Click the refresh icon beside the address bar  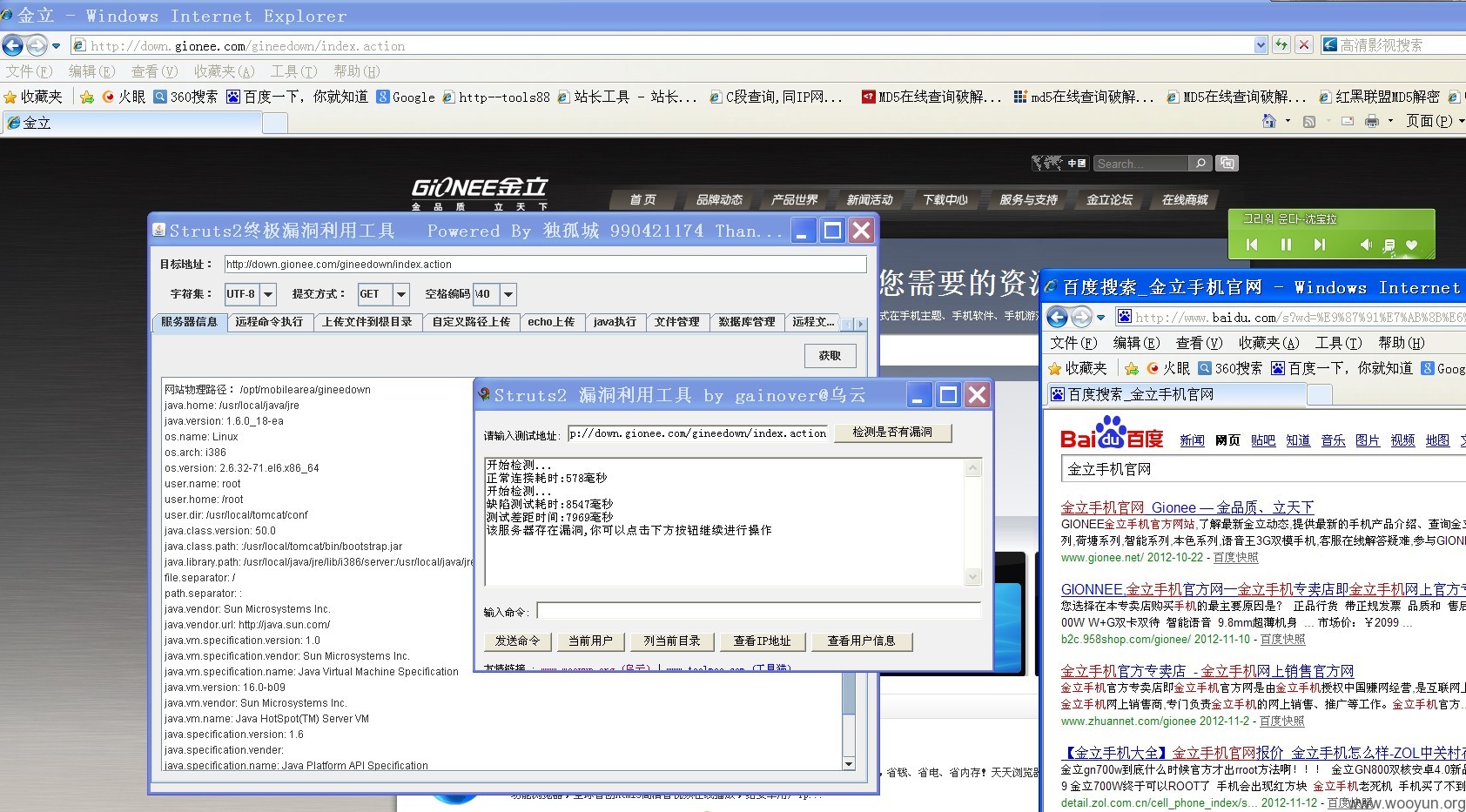point(1281,45)
